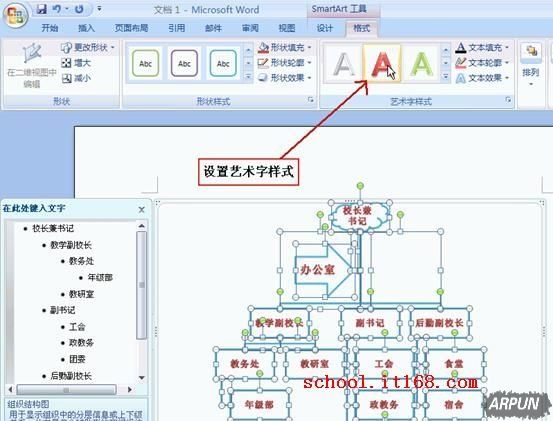The width and height of the screenshot is (553, 421).
Task: Open the 开始 ribbon tab
Action: pyautogui.click(x=50, y=28)
